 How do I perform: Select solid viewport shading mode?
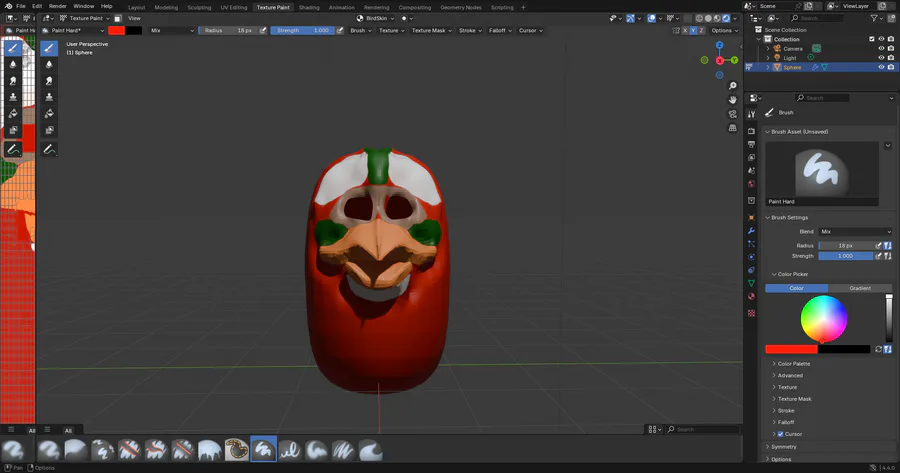click(708, 18)
